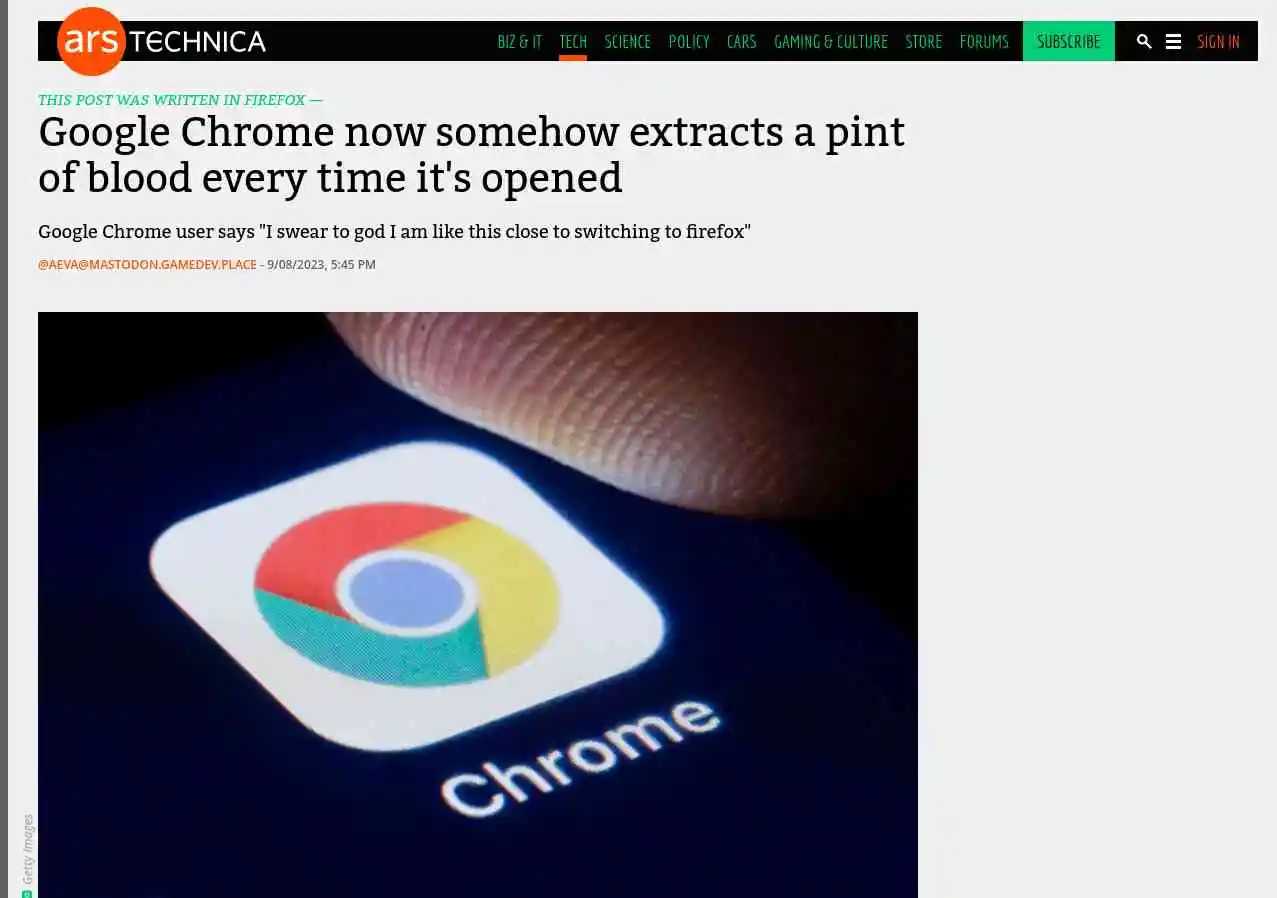Image resolution: width=1277 pixels, height=898 pixels.
Task: Click the green Subscribe button
Action: point(1069,41)
